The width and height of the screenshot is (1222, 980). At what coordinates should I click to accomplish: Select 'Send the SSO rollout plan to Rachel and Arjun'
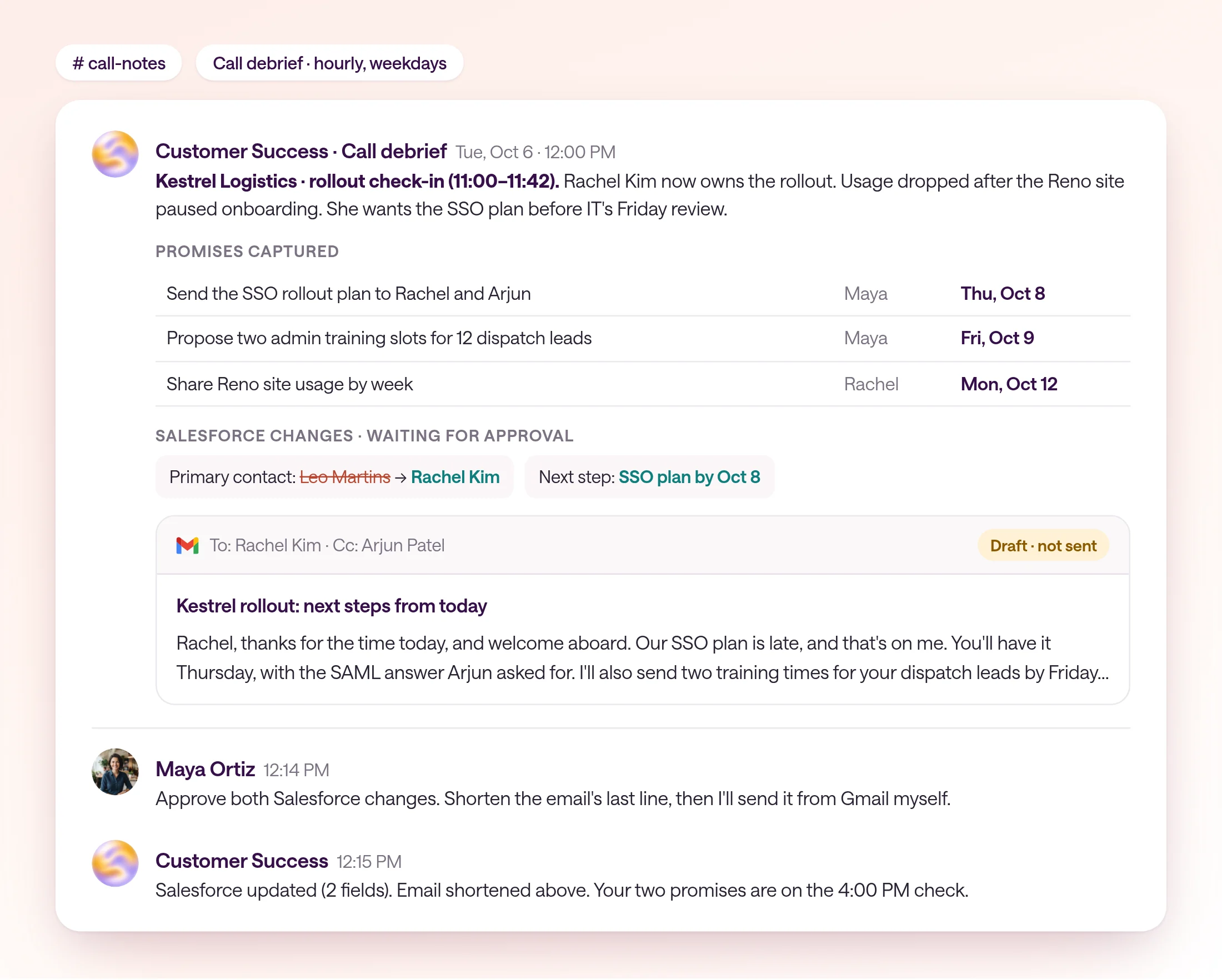pyautogui.click(x=349, y=293)
